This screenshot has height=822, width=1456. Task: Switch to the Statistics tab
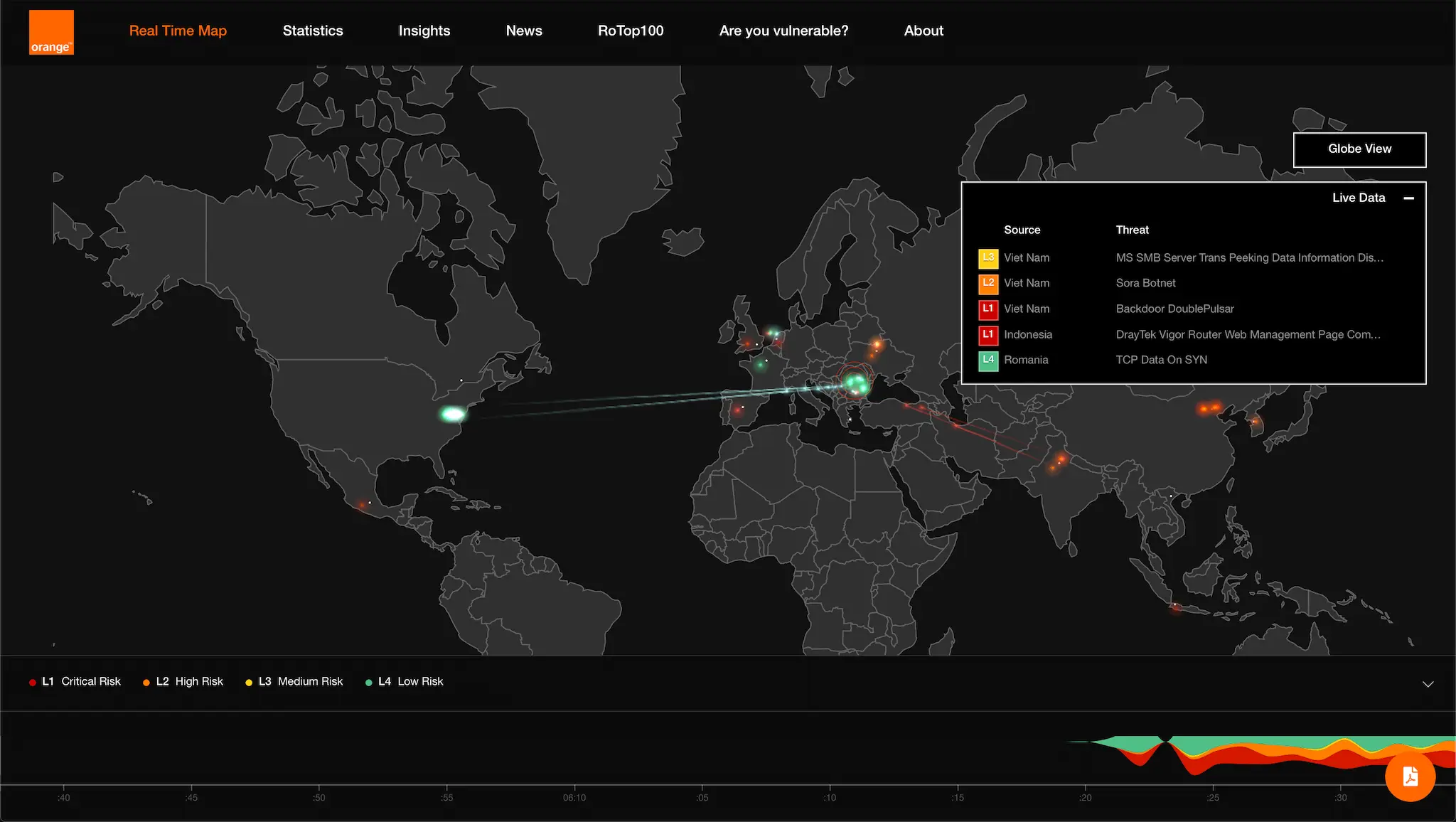click(x=313, y=31)
